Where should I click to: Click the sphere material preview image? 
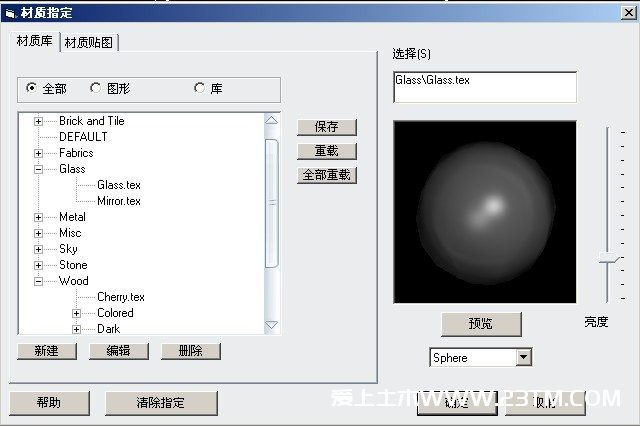point(485,212)
